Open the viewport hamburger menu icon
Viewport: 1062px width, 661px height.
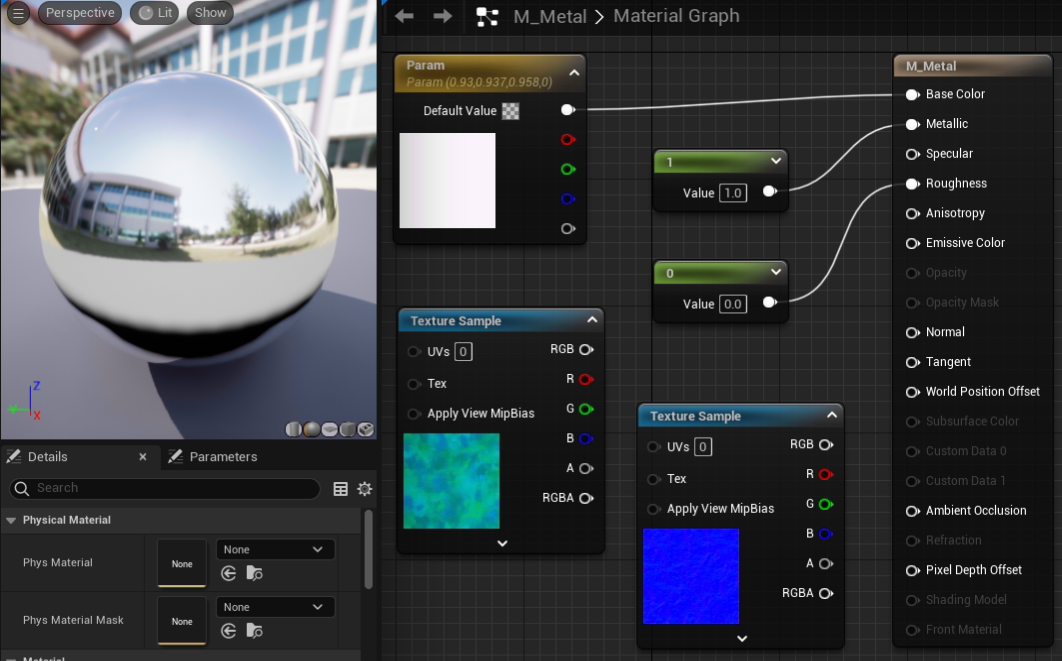[16, 13]
